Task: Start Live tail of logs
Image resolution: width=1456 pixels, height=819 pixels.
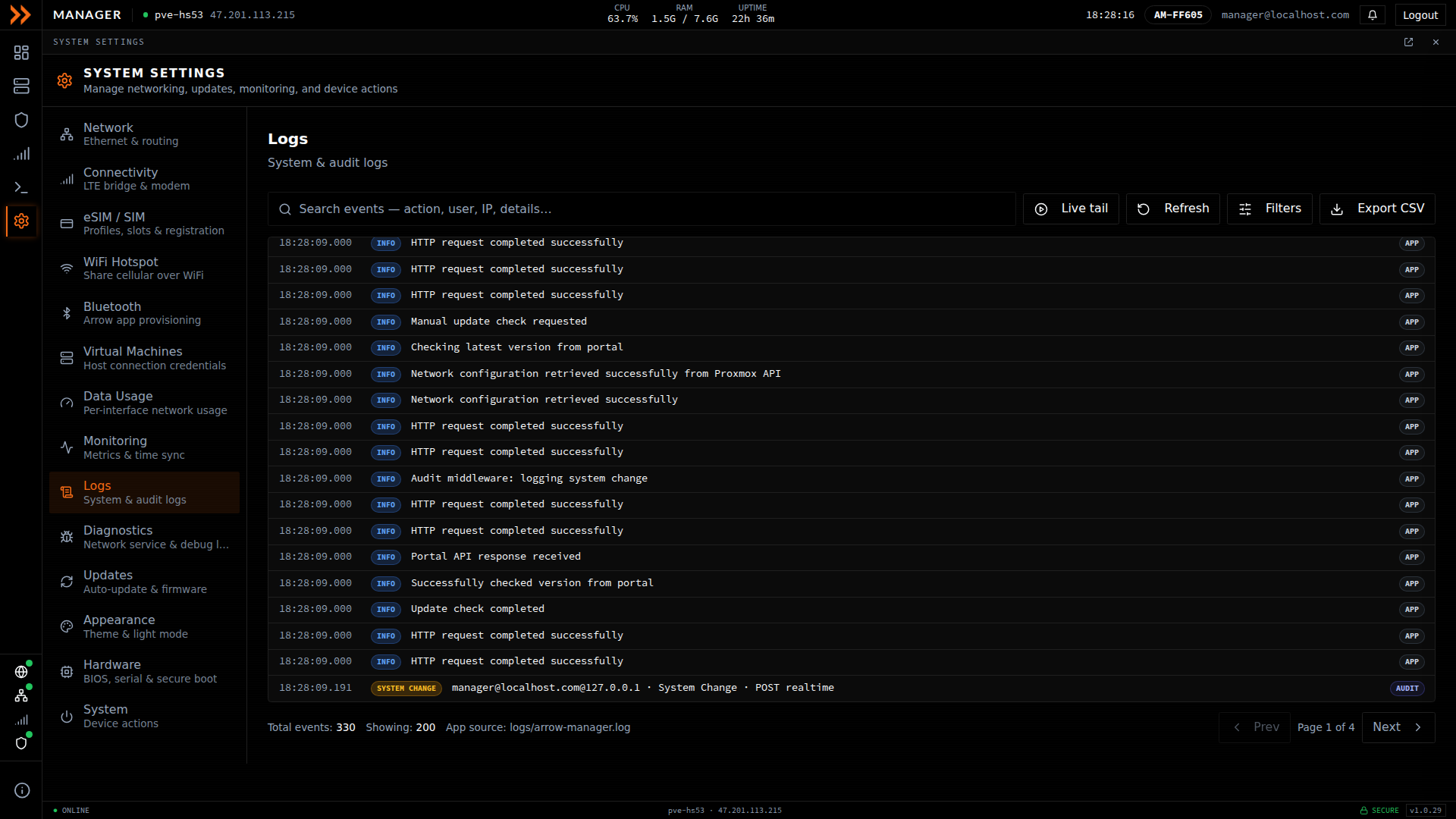Action: [x=1071, y=209]
